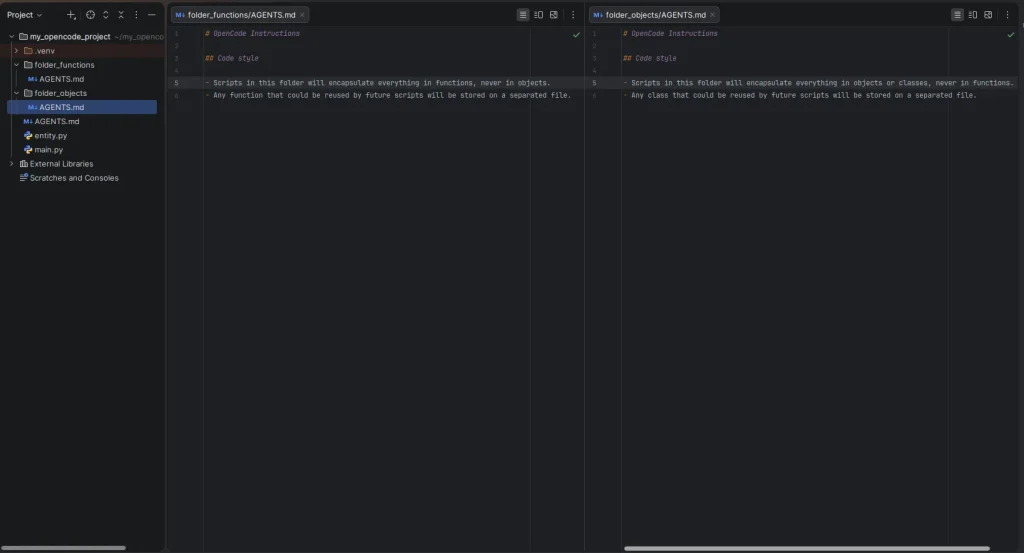1024x553 pixels.
Task: Switch folder_functions/AGENTS.md to Editor and Preview view
Action: (538, 14)
